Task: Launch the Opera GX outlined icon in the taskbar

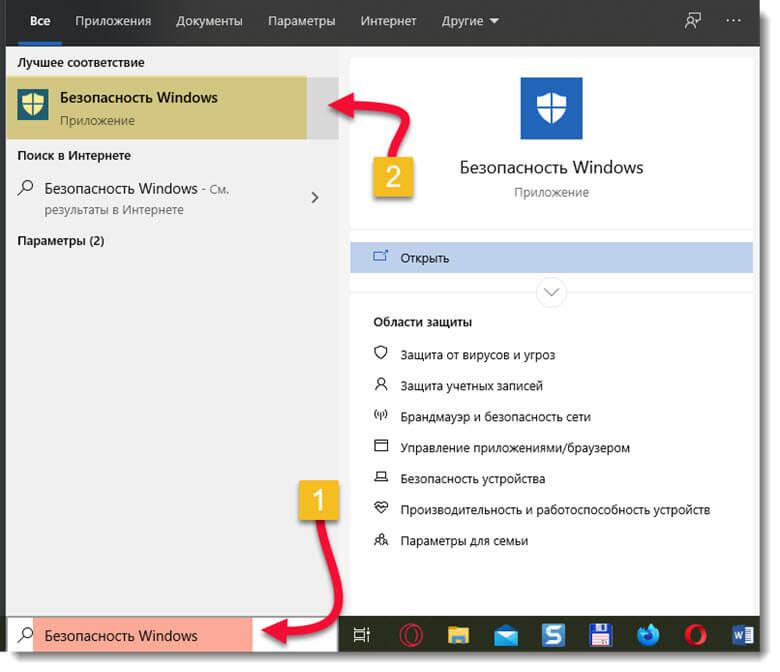Action: pyautogui.click(x=411, y=635)
